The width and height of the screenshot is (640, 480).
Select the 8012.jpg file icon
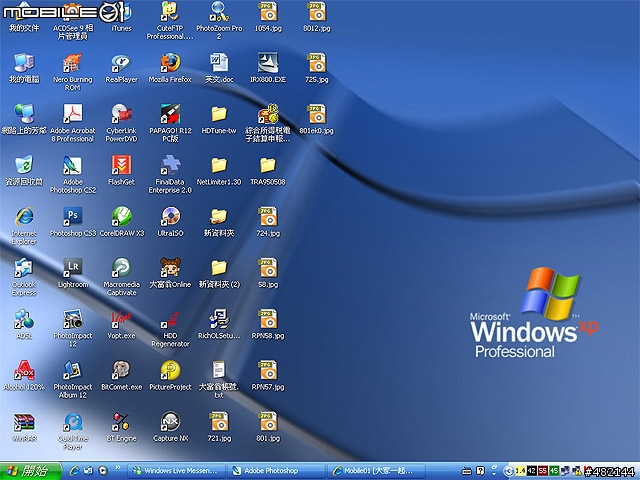[x=317, y=17]
